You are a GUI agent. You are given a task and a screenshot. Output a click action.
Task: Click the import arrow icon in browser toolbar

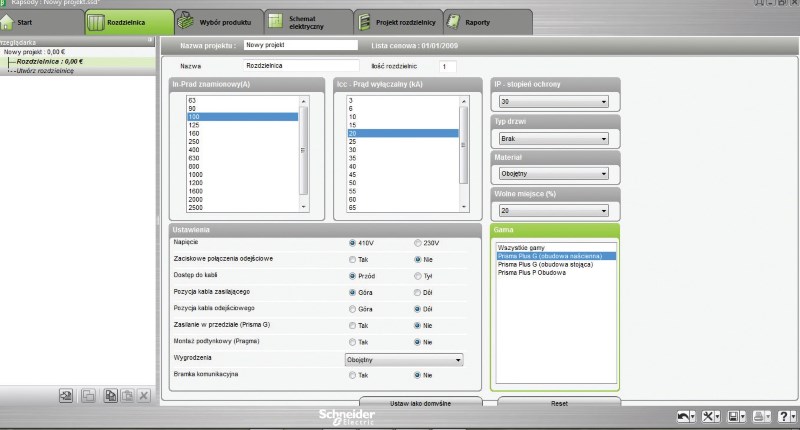66,395
